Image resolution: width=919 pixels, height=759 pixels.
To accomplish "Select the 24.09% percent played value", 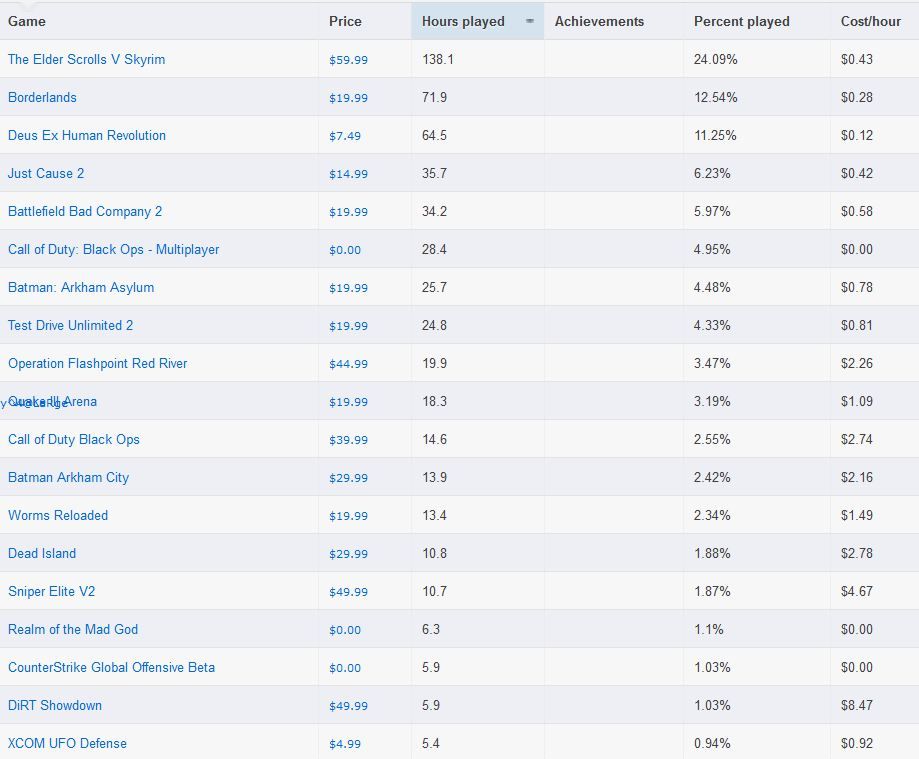I will [x=716, y=59].
